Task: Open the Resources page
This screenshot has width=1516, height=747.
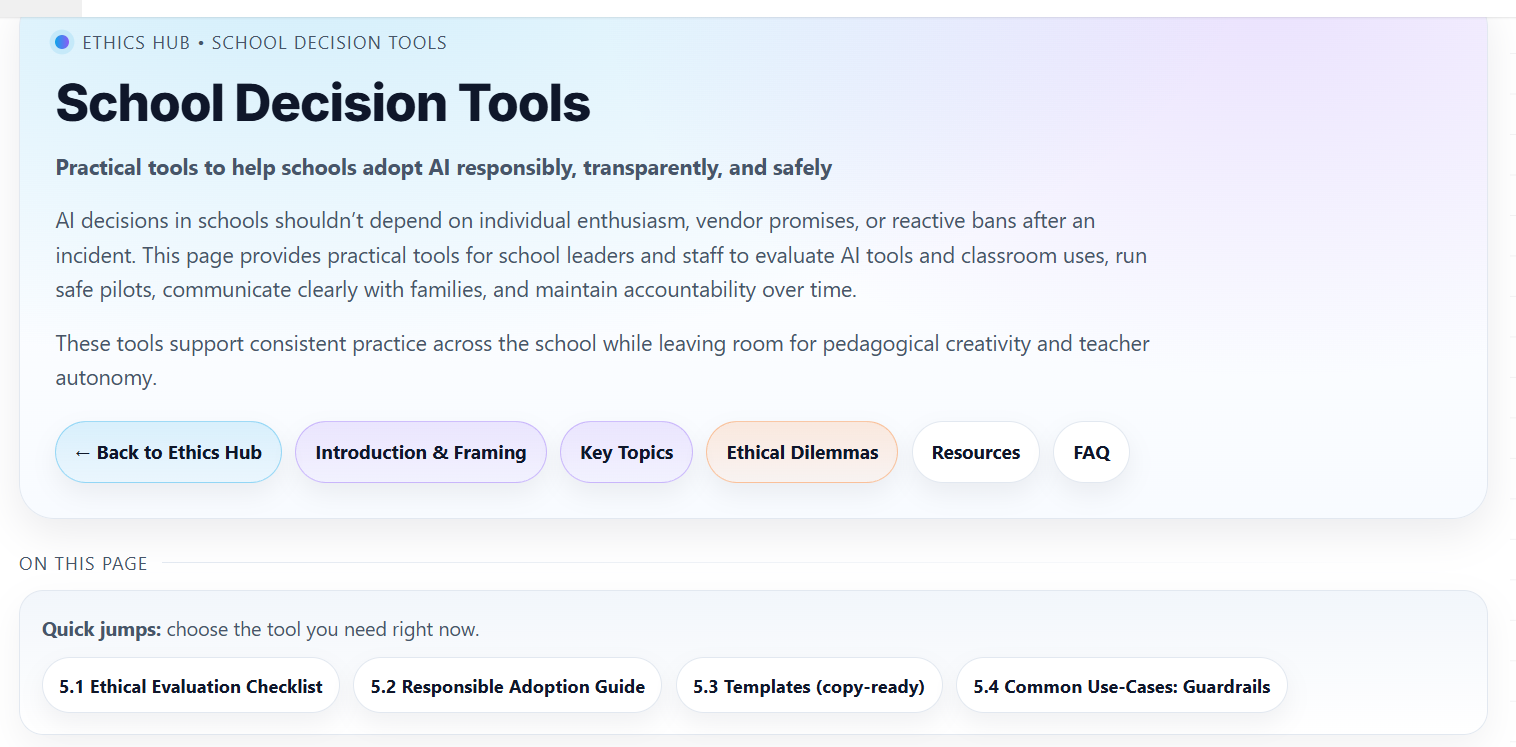Action: point(975,452)
